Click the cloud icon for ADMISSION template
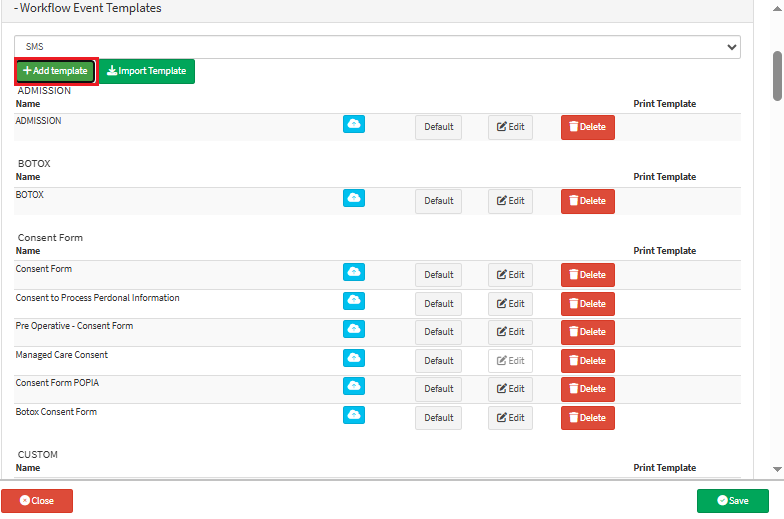The width and height of the screenshot is (784, 519). 354,124
